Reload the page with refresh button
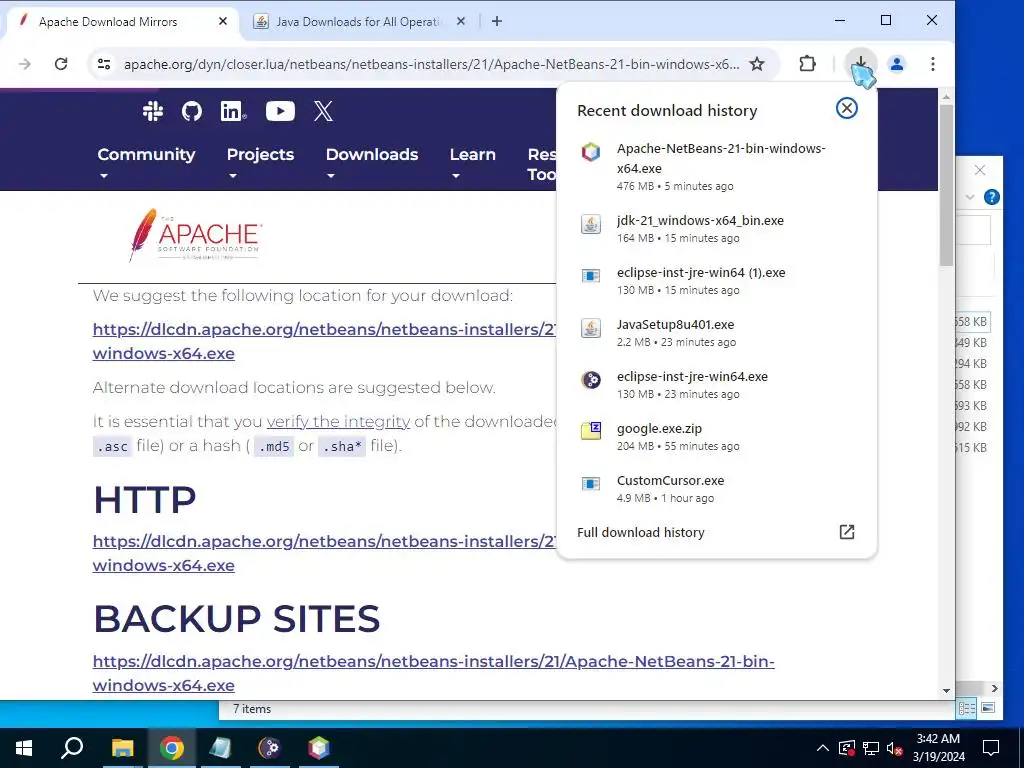 click(61, 64)
